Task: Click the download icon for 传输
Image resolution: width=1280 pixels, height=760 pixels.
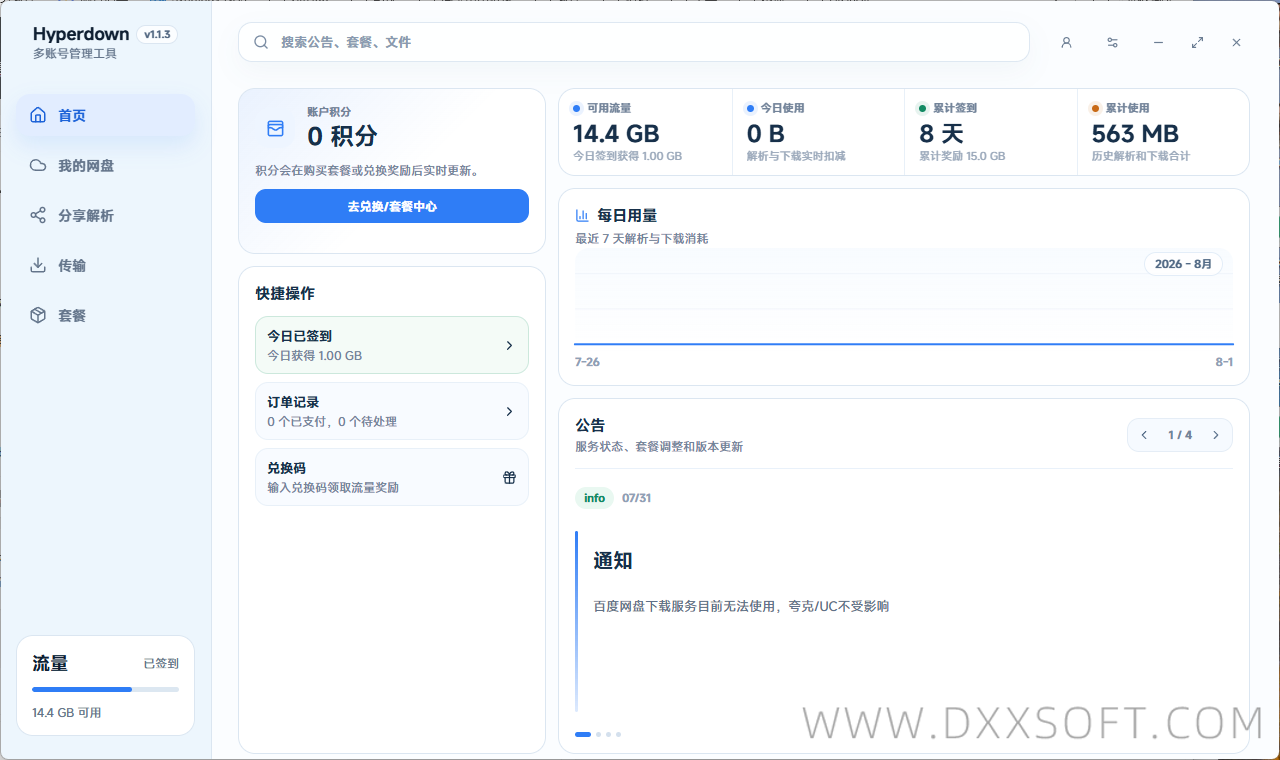Action: click(x=38, y=265)
